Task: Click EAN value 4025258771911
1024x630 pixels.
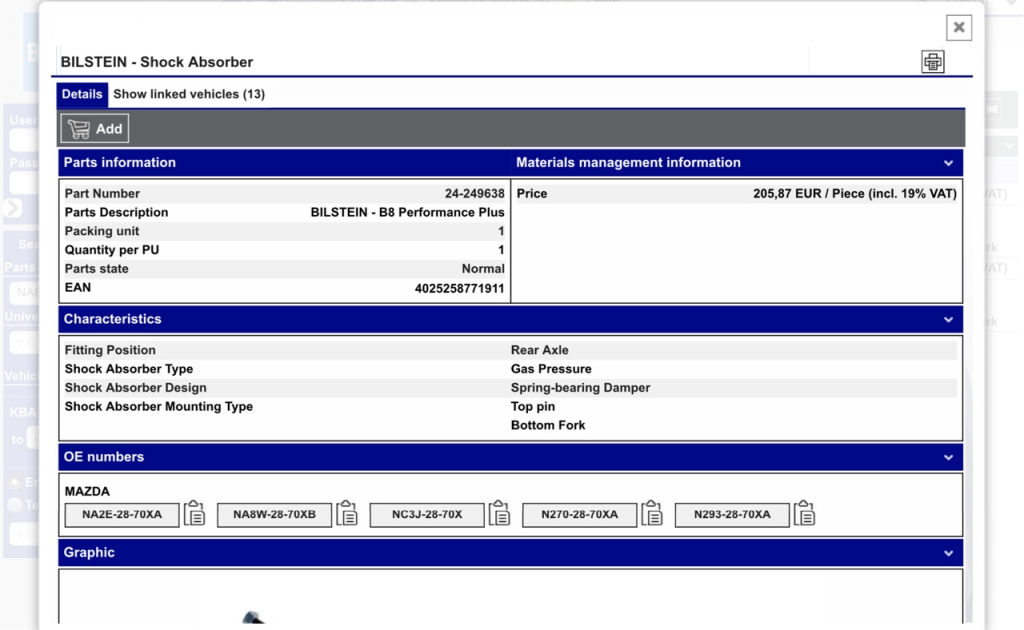Action: (x=460, y=289)
